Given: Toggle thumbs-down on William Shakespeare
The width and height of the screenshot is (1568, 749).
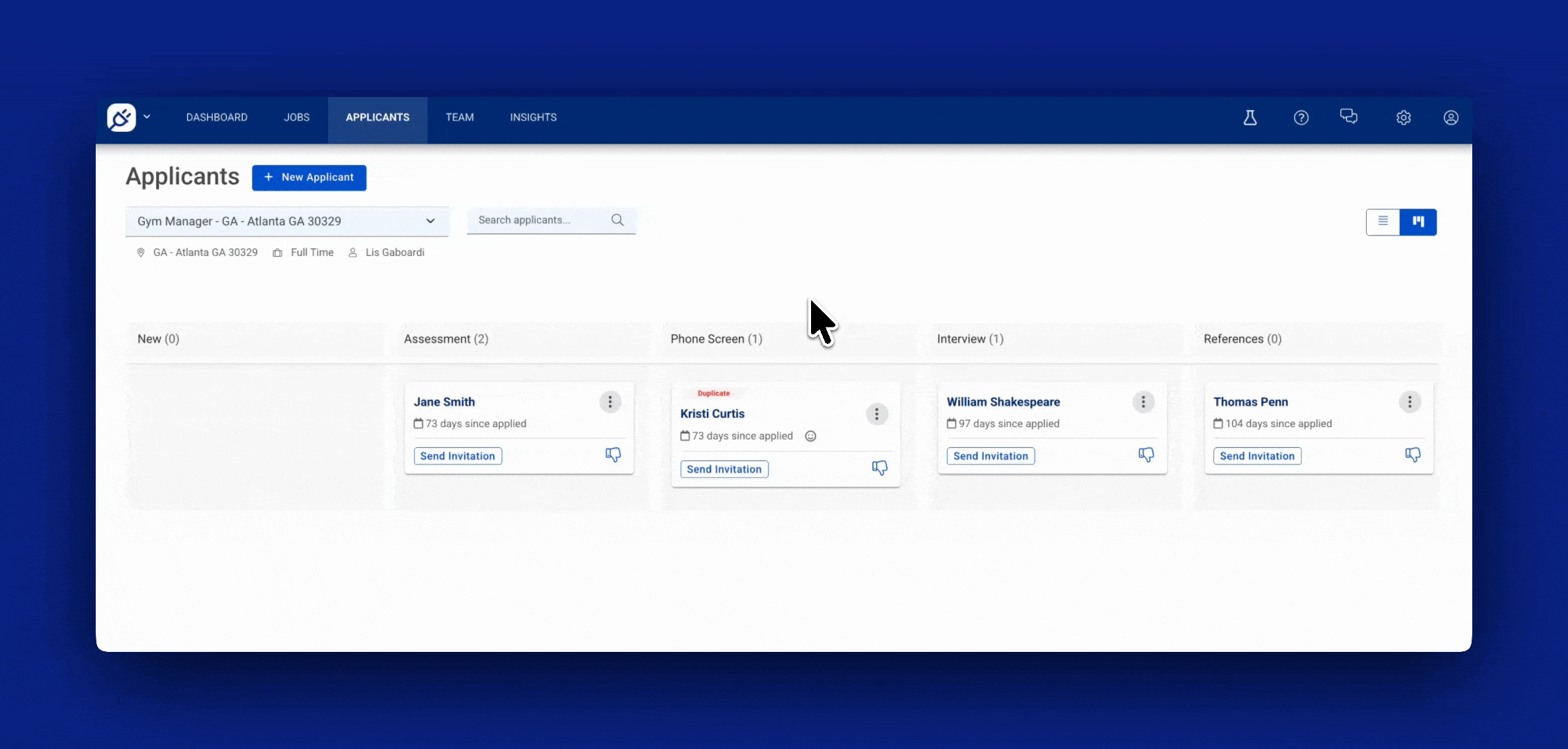Looking at the screenshot, I should click(1145, 454).
